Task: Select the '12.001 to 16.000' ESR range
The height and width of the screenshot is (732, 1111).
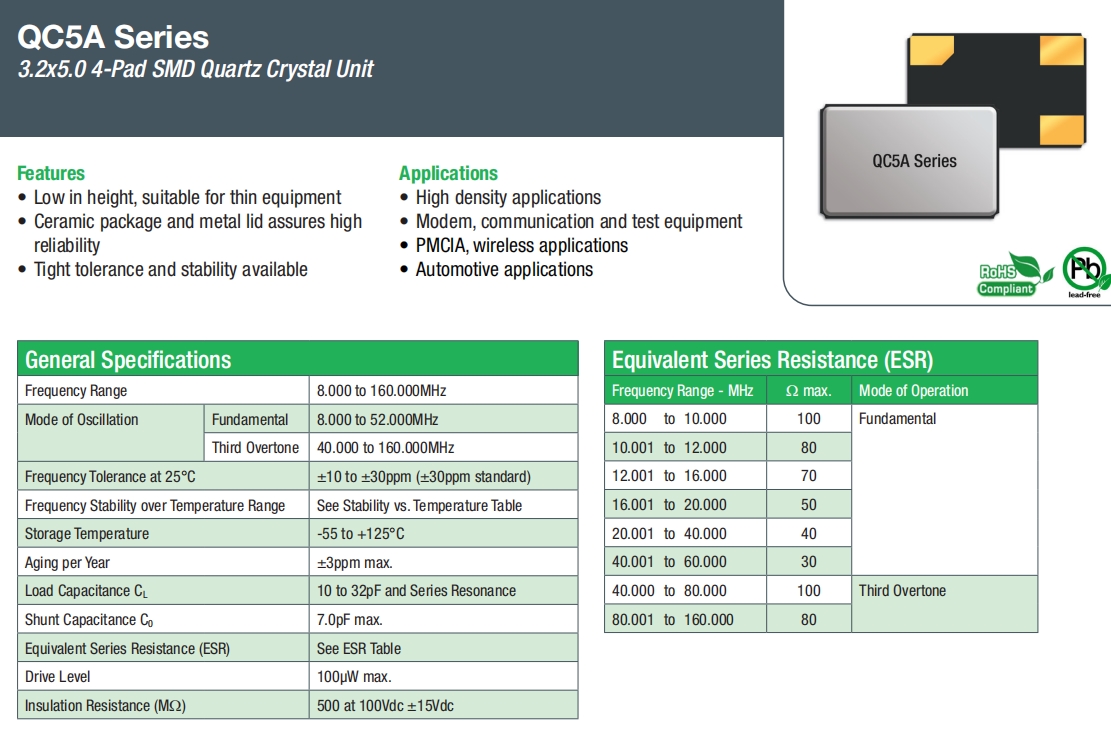Action: (670, 476)
